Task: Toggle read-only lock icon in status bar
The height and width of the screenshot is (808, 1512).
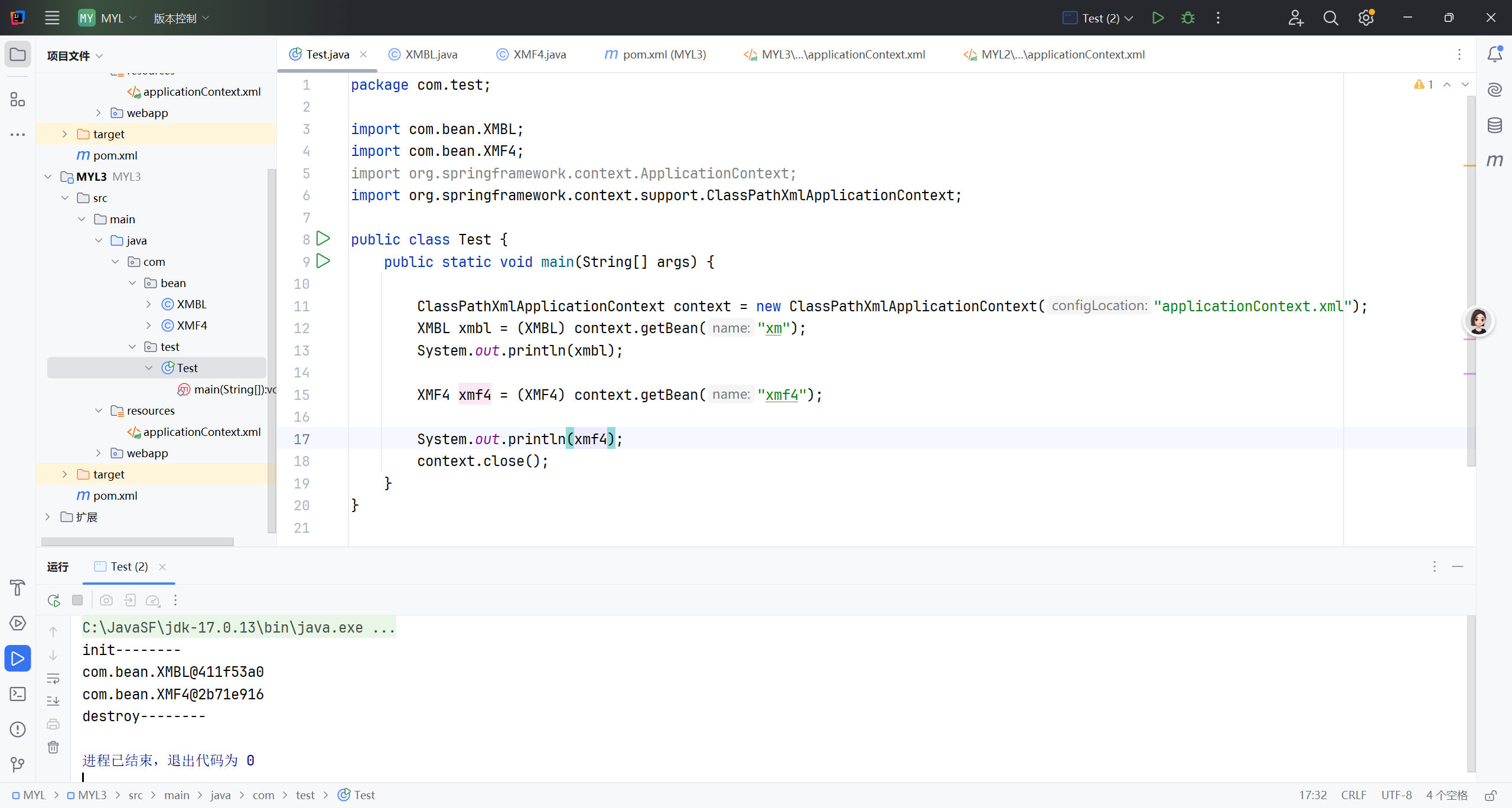Action: click(x=1491, y=796)
